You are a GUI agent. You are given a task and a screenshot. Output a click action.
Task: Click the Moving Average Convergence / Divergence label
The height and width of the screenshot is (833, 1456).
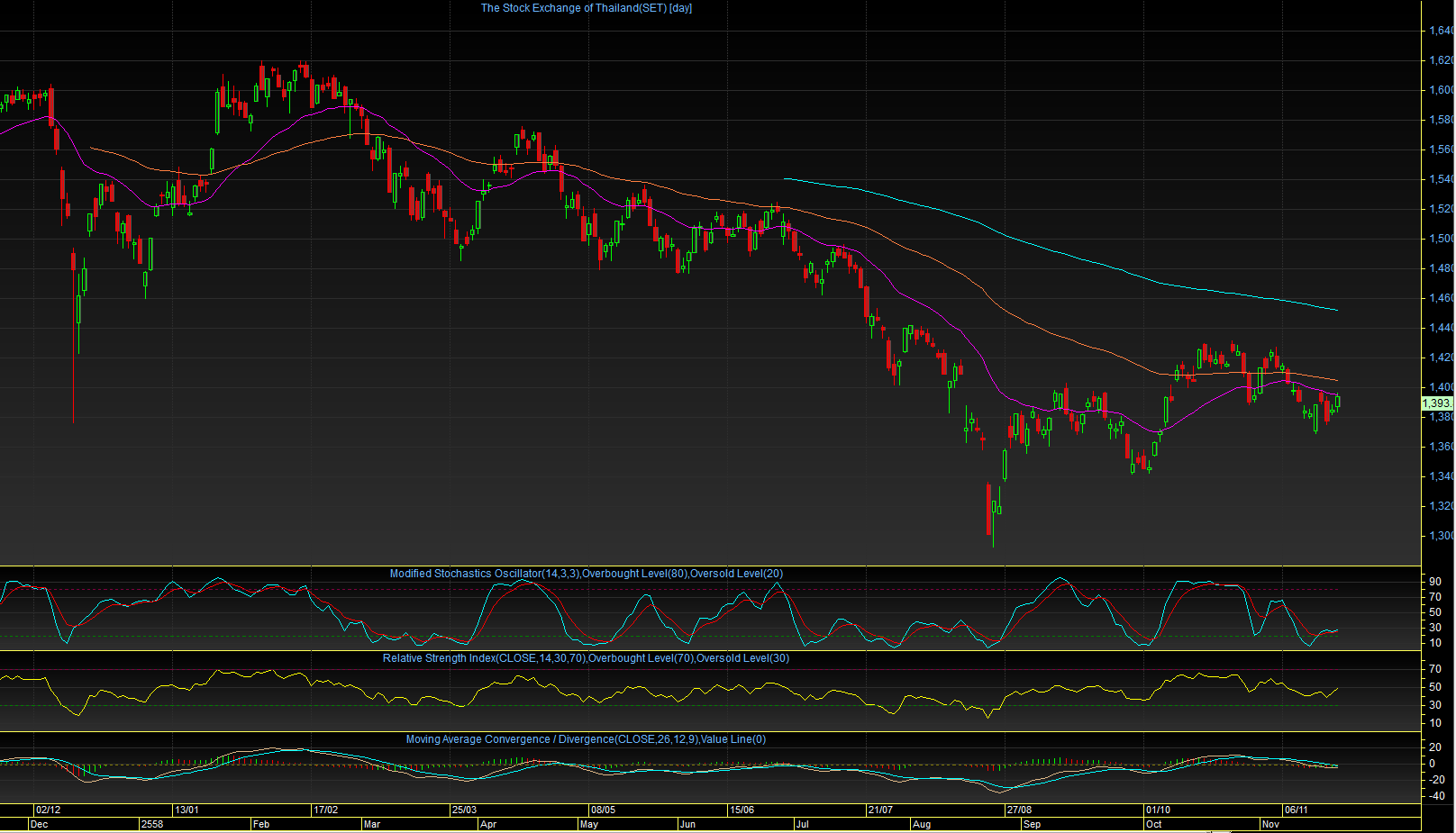(586, 739)
